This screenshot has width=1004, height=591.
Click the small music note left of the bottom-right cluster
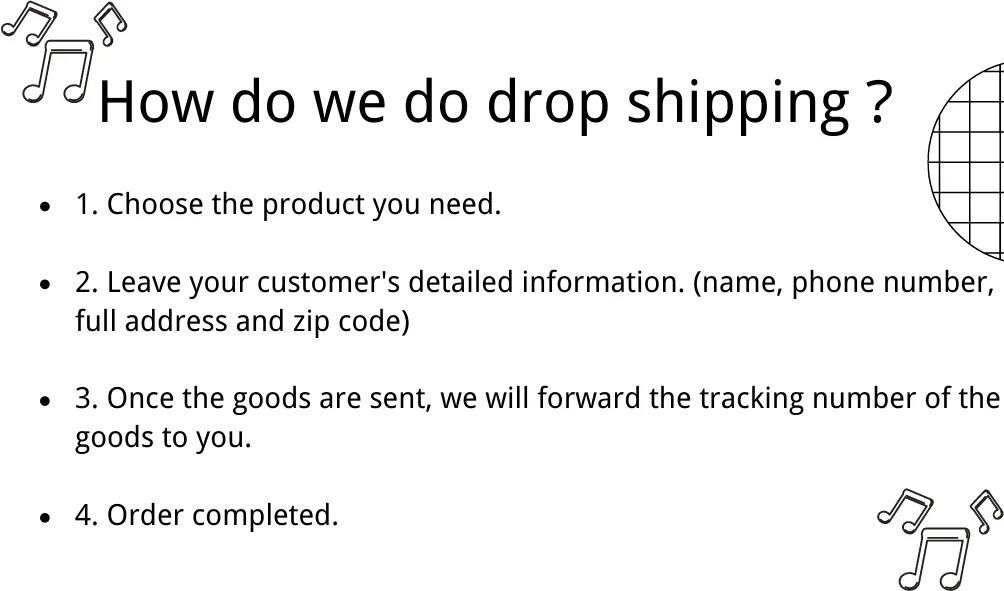(x=905, y=508)
